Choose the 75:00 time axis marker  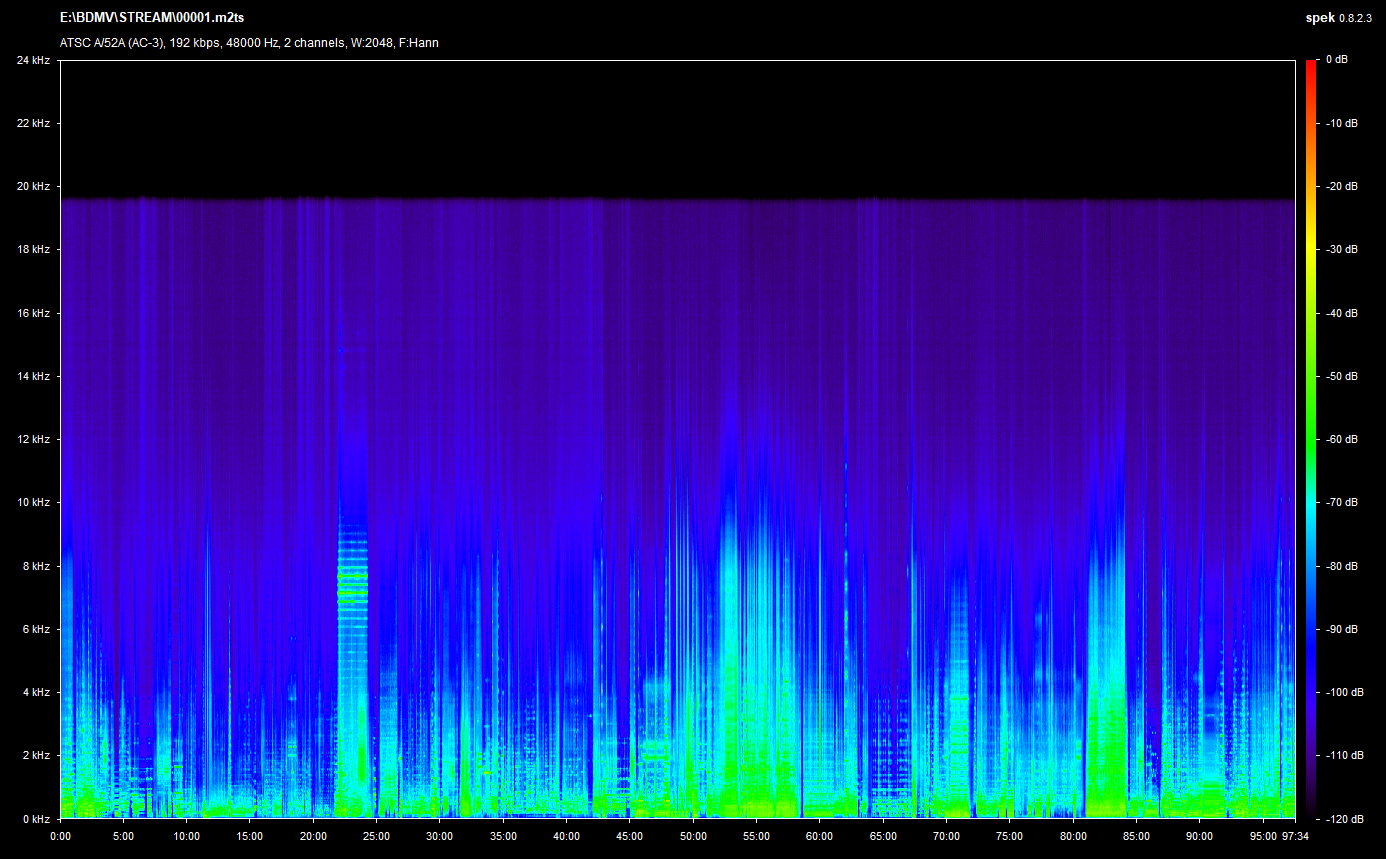[1009, 836]
